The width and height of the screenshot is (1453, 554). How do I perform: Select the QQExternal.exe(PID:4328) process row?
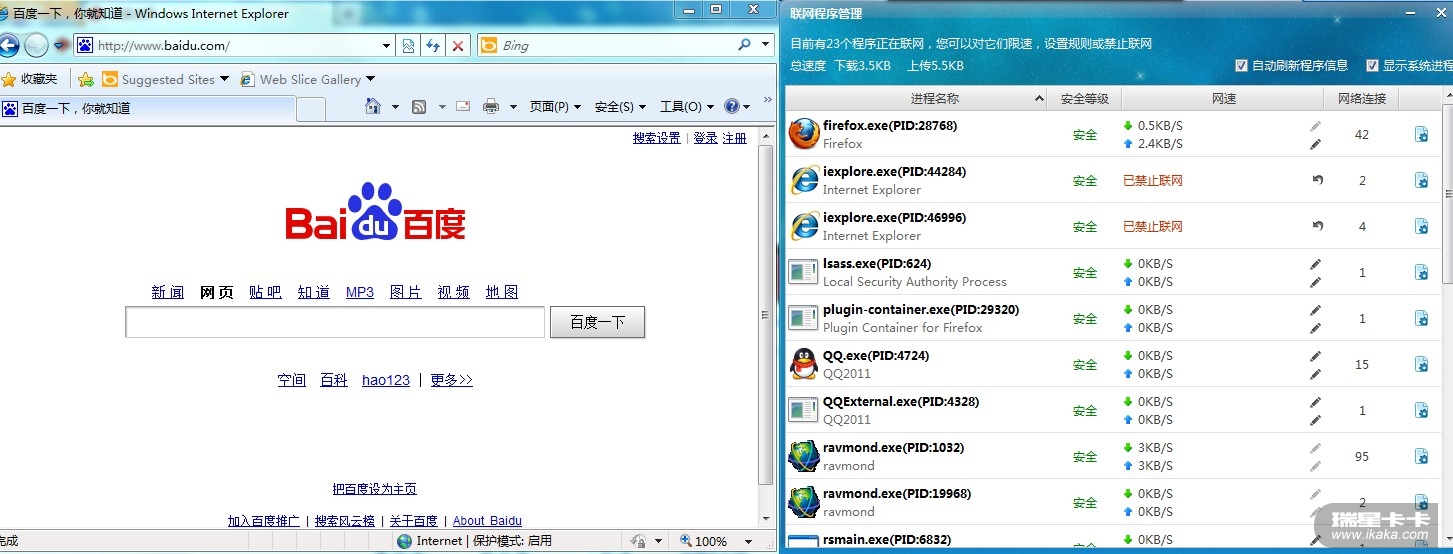click(x=1113, y=410)
